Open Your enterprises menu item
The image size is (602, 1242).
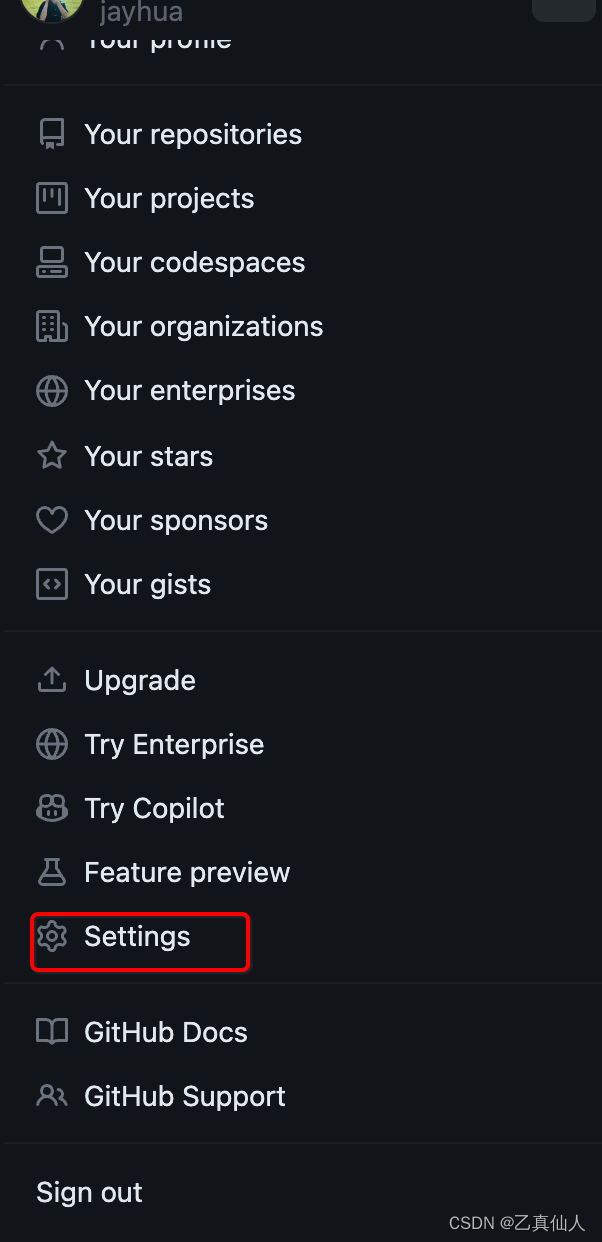(x=189, y=391)
